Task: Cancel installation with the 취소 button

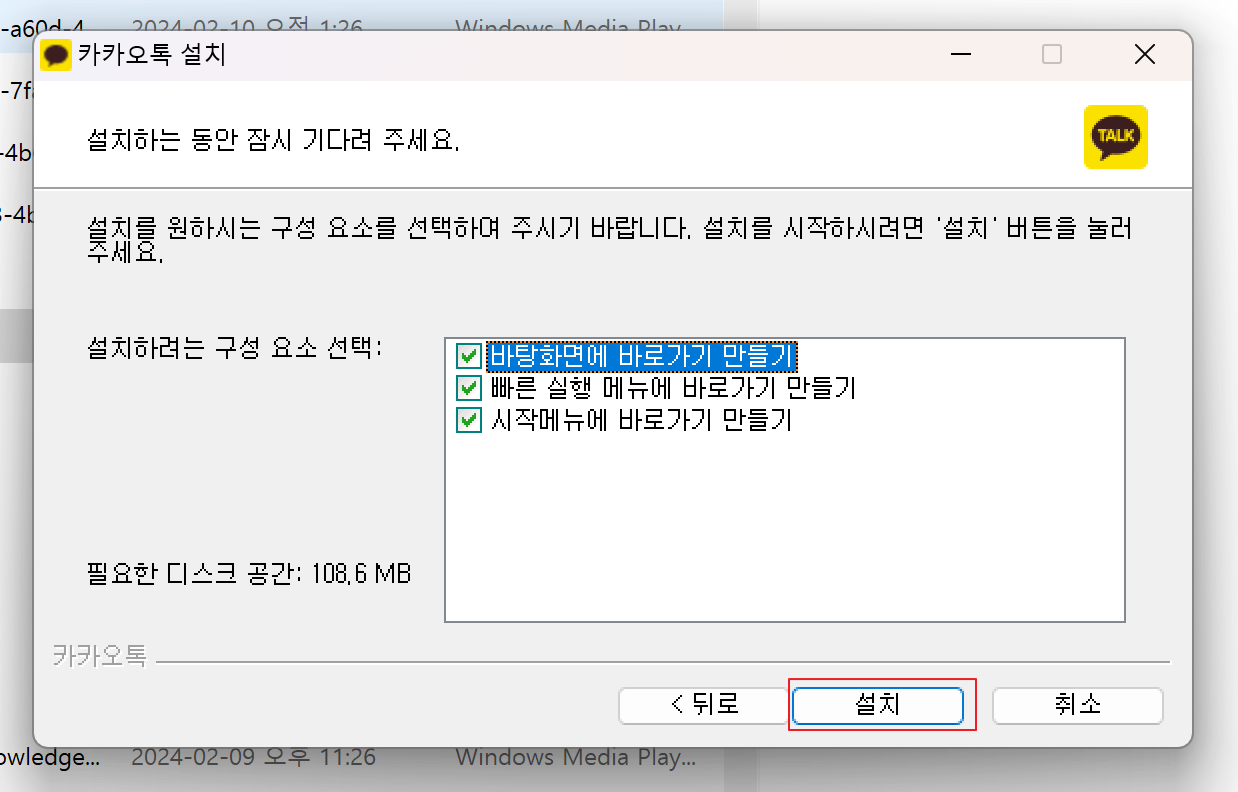Action: pyautogui.click(x=1077, y=705)
